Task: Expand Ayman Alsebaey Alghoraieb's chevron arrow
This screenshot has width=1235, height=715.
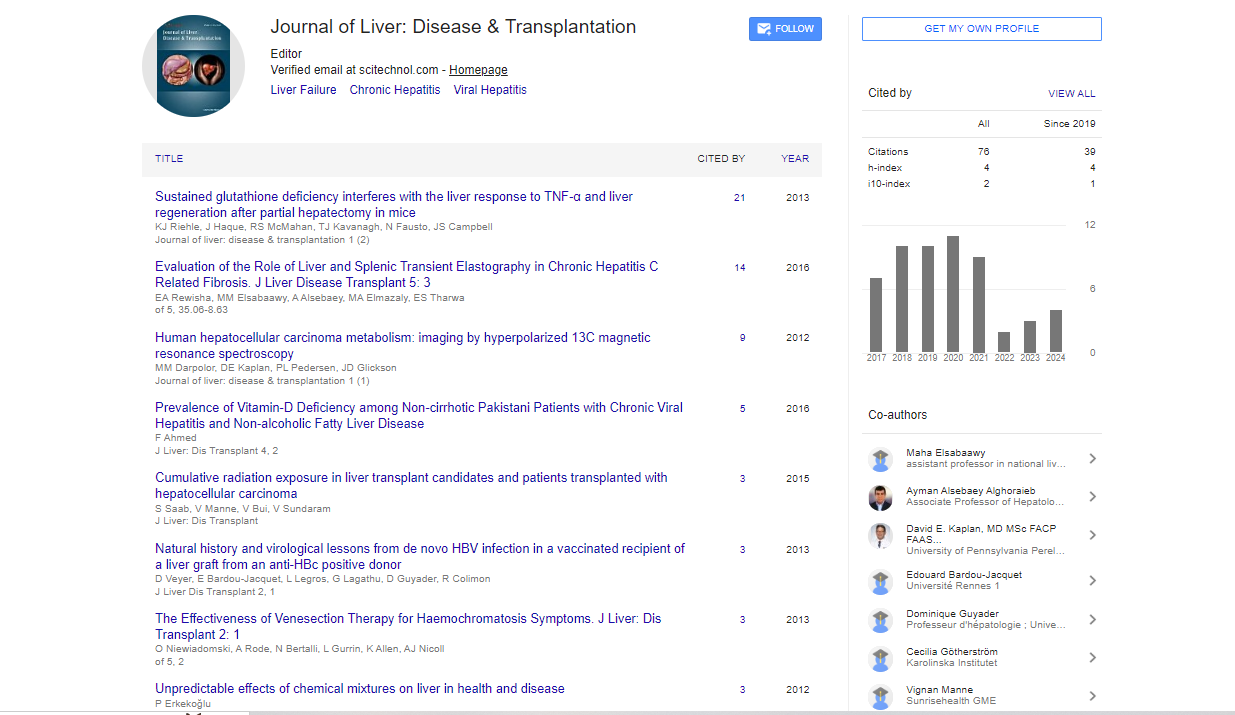Action: tap(1092, 497)
